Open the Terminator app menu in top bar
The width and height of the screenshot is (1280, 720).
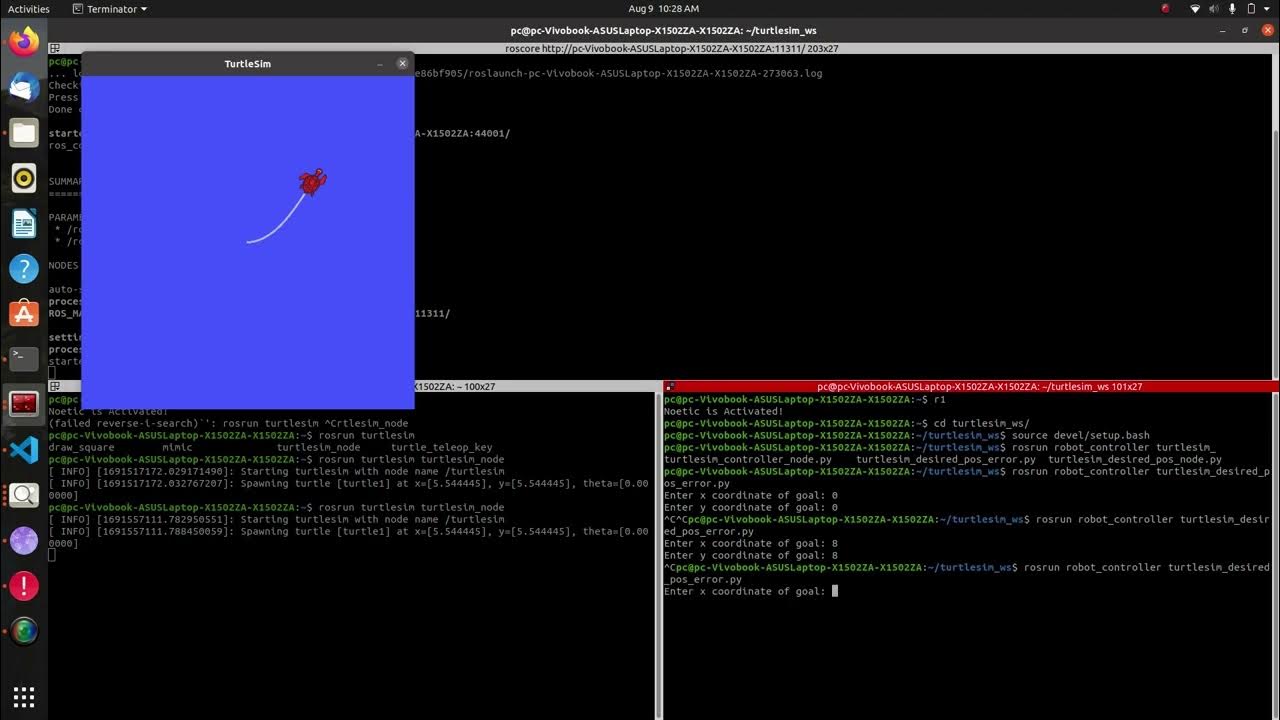[x=111, y=9]
